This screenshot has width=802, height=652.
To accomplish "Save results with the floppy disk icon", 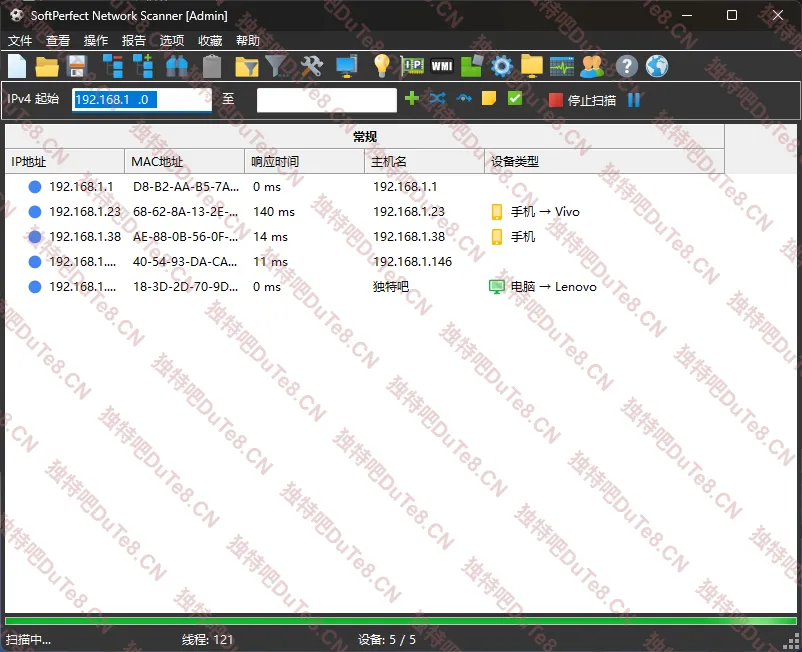I will [x=77, y=66].
